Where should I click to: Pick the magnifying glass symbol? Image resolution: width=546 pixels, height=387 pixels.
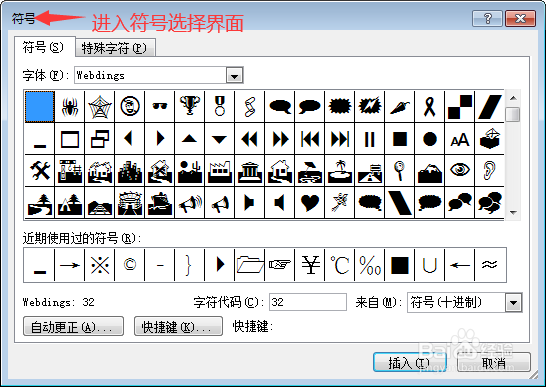point(399,171)
